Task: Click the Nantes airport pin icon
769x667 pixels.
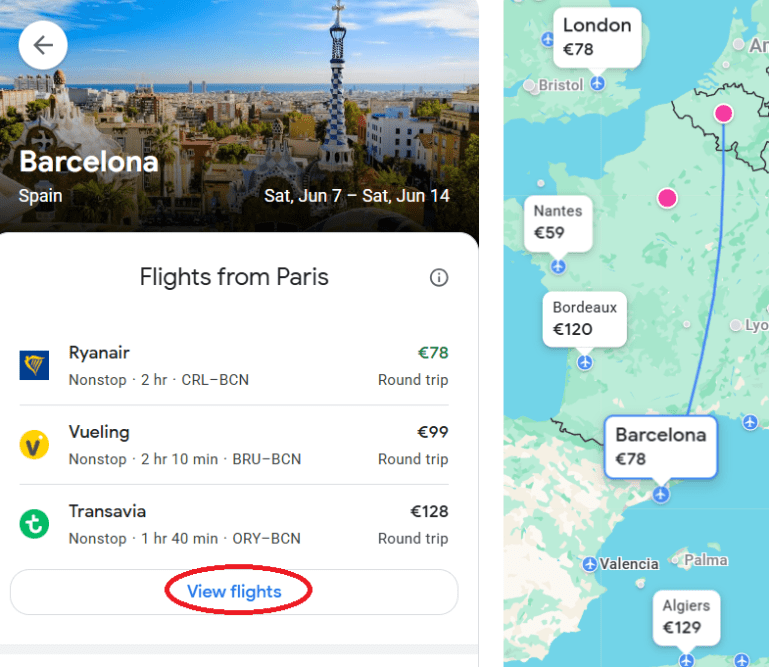Action: coord(558,266)
